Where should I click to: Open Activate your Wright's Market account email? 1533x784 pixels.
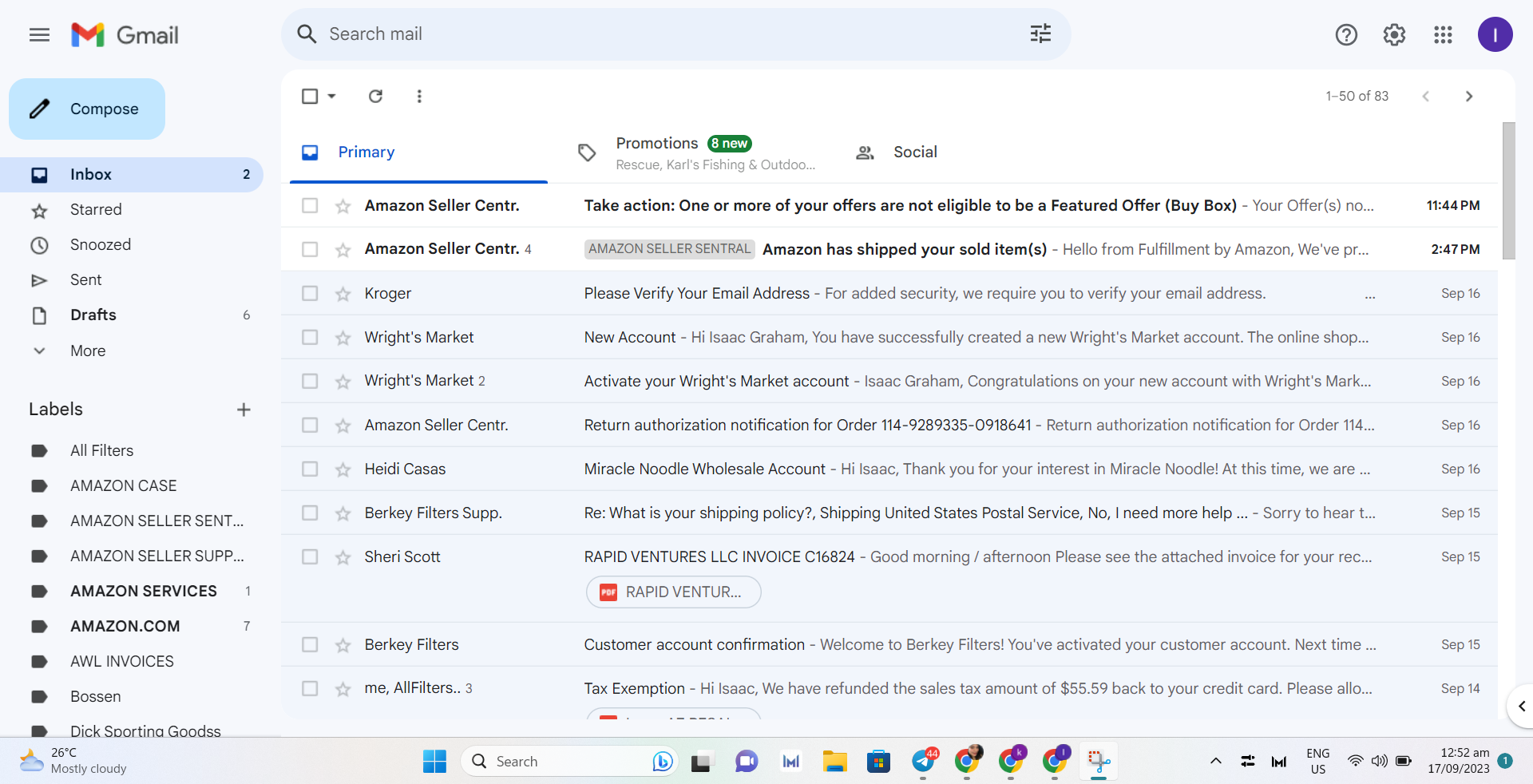tap(889, 381)
